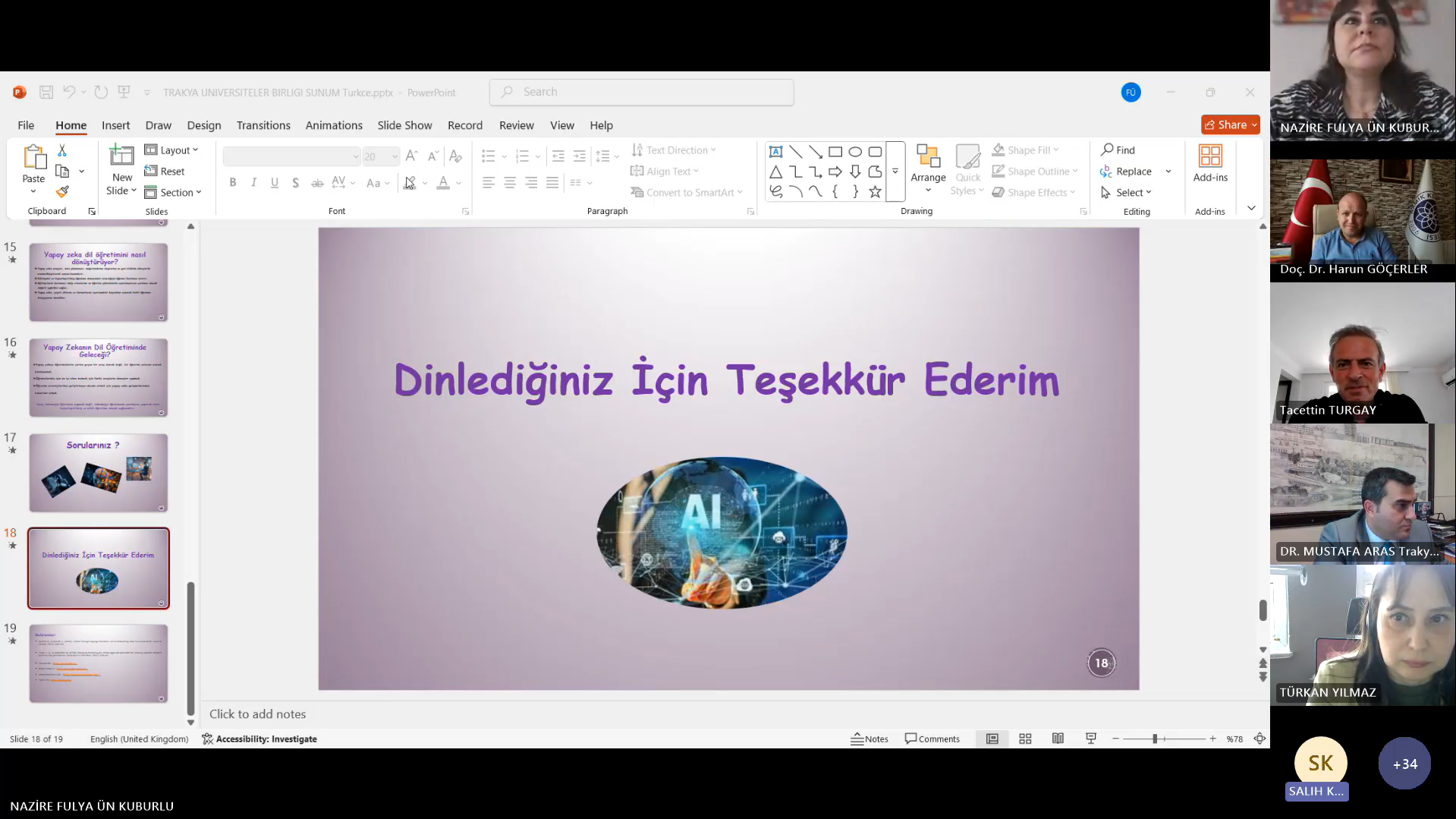The height and width of the screenshot is (819, 1456).
Task: Fit slide to current window
Action: coord(1259,739)
